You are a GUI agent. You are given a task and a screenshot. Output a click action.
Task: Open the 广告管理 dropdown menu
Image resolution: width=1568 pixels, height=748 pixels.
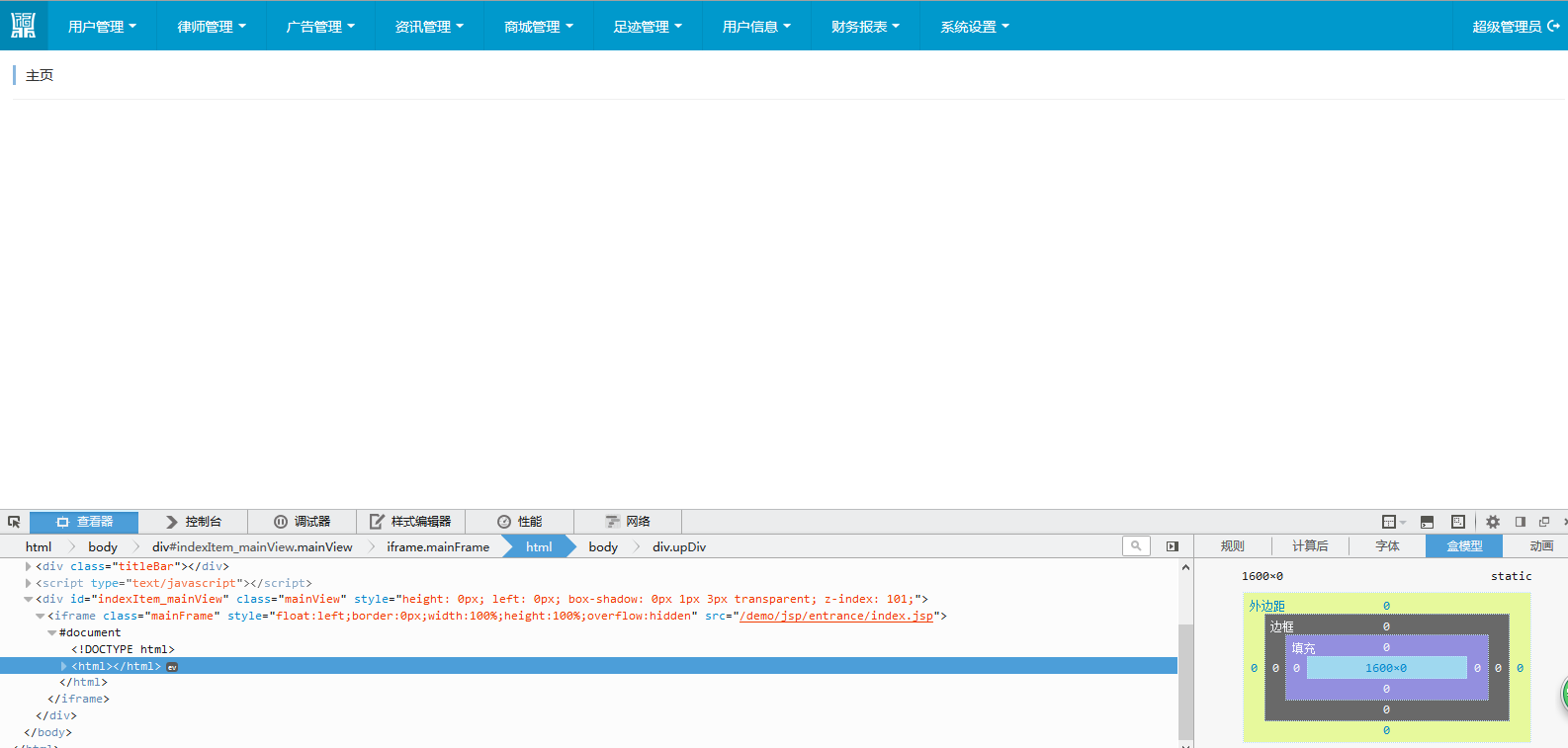pos(320,27)
